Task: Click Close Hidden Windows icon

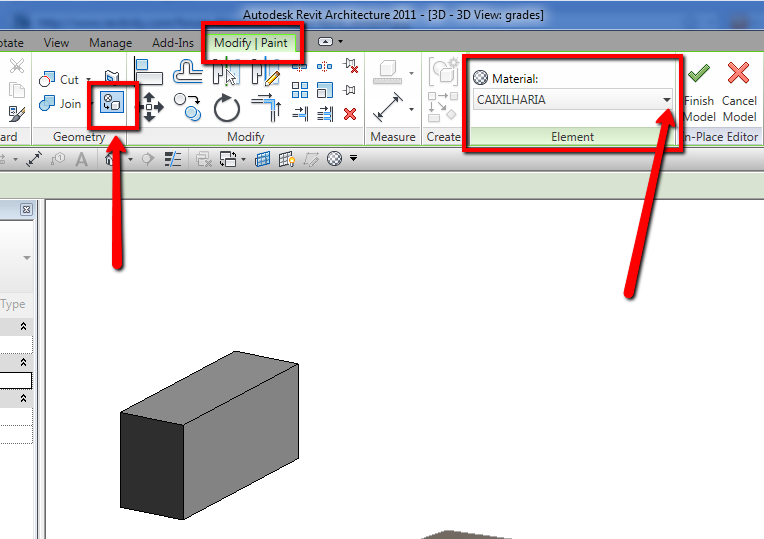Action: (204, 159)
